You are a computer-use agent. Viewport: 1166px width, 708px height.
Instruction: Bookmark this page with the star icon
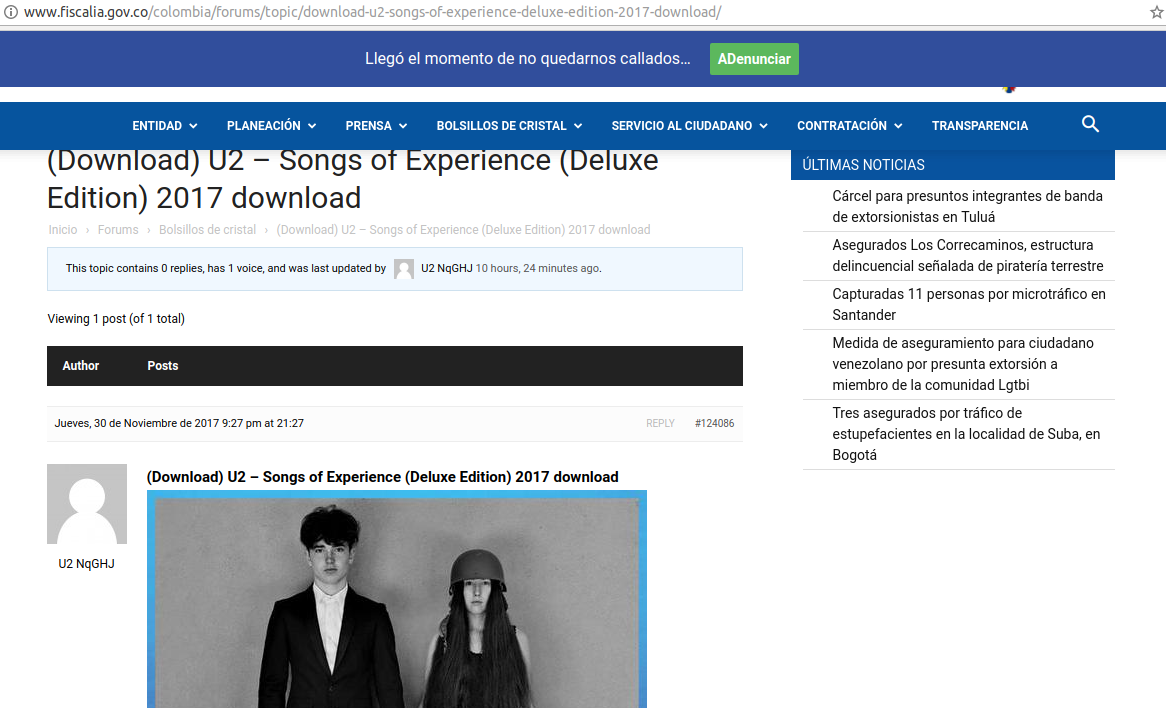click(x=1157, y=12)
